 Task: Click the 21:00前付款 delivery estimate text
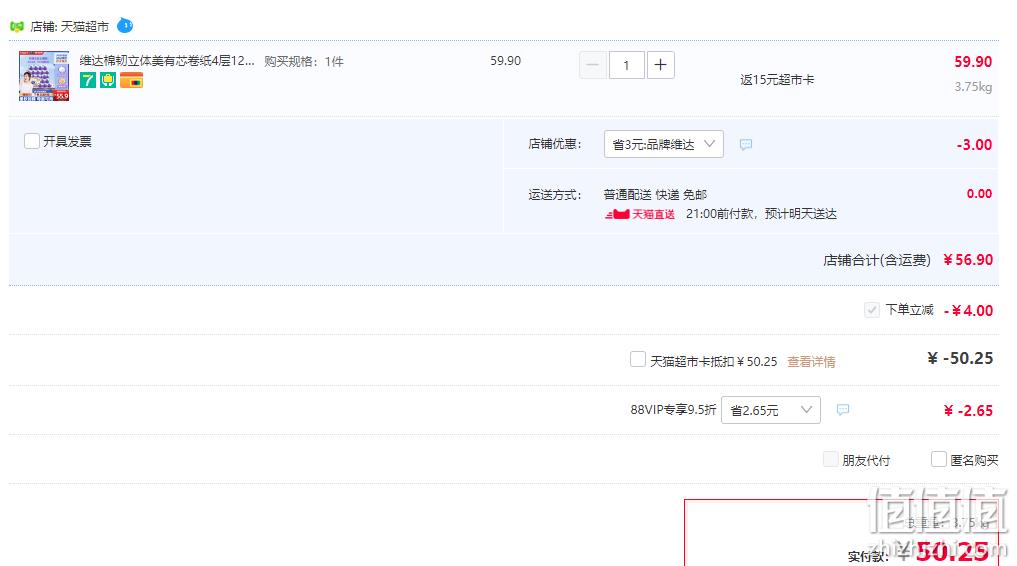coord(761,214)
